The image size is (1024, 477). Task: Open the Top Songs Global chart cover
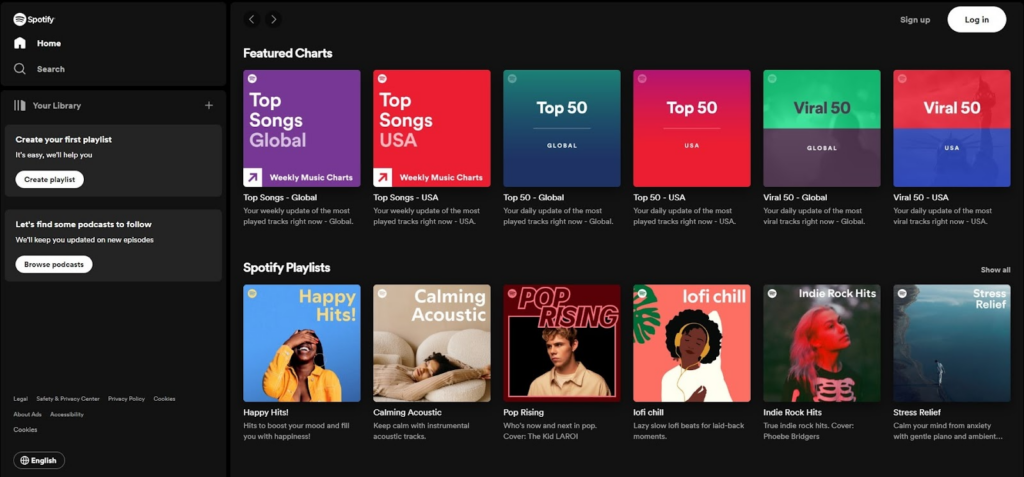coord(302,128)
